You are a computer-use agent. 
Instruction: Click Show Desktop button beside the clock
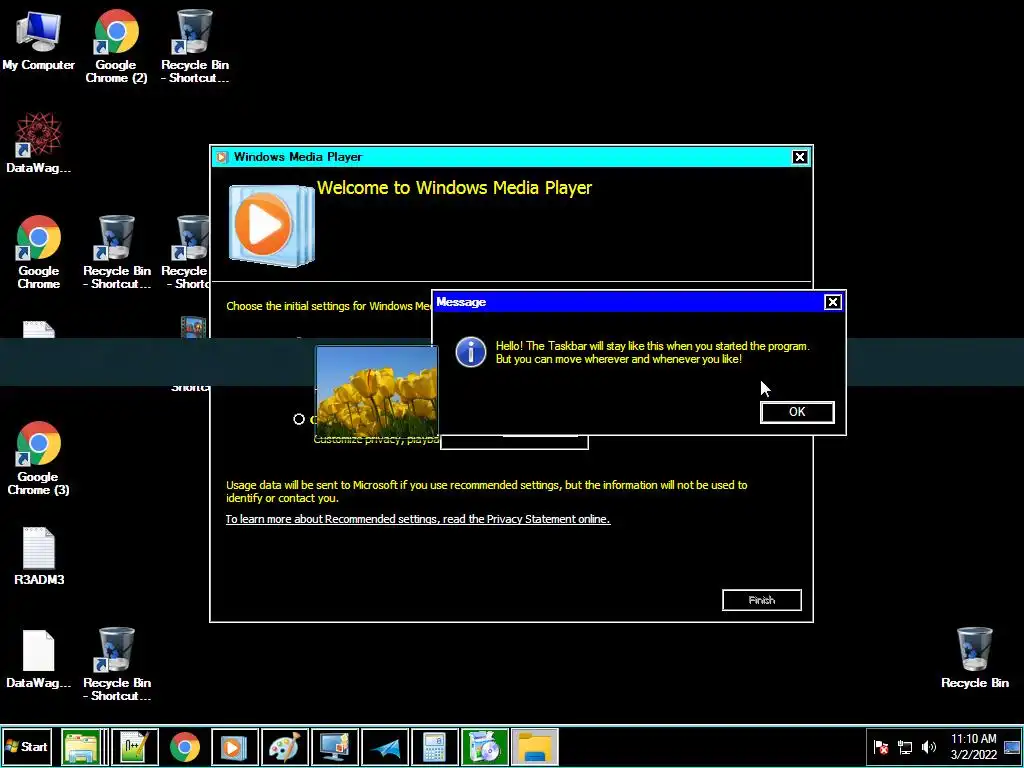coord(1012,747)
